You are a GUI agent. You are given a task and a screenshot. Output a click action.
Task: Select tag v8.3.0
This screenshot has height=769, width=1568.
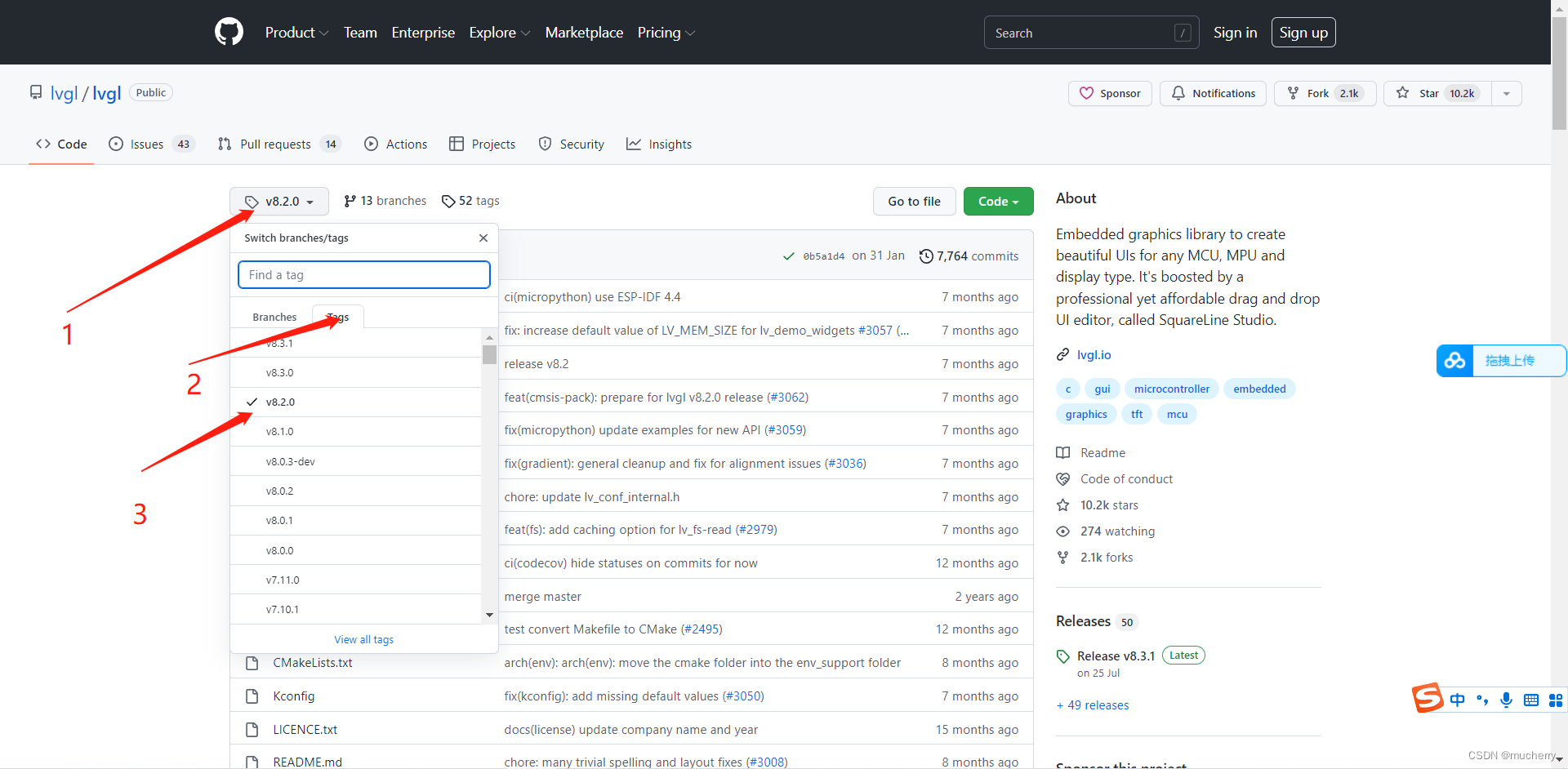[356, 372]
